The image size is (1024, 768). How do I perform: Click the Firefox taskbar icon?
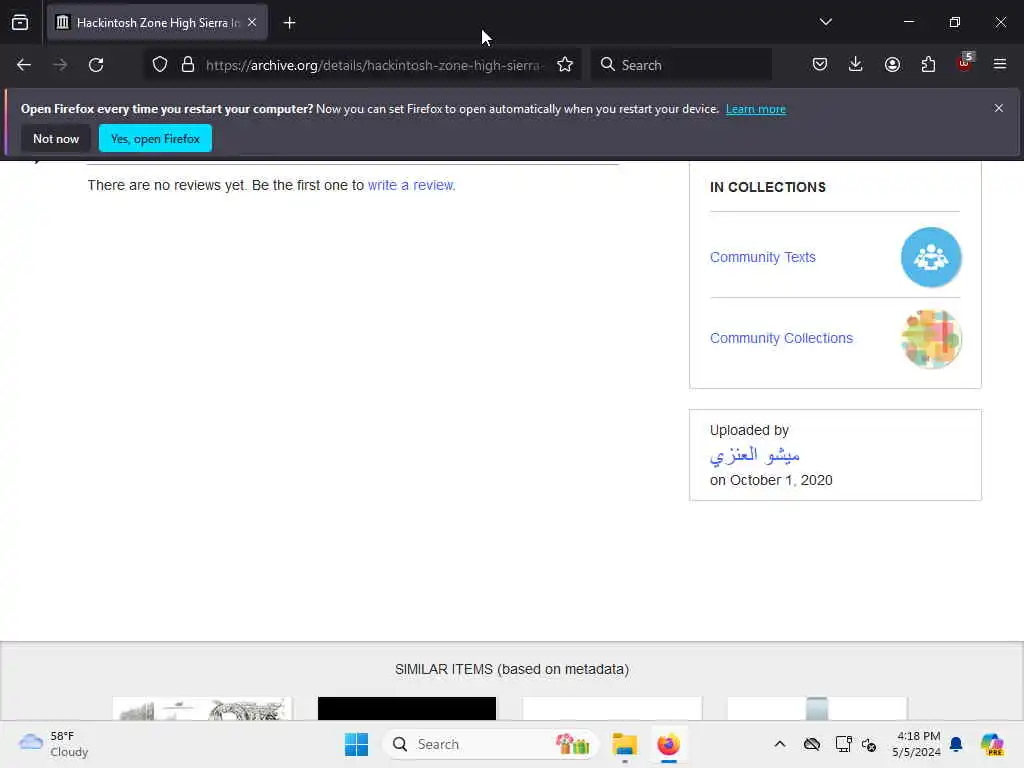tap(669, 744)
